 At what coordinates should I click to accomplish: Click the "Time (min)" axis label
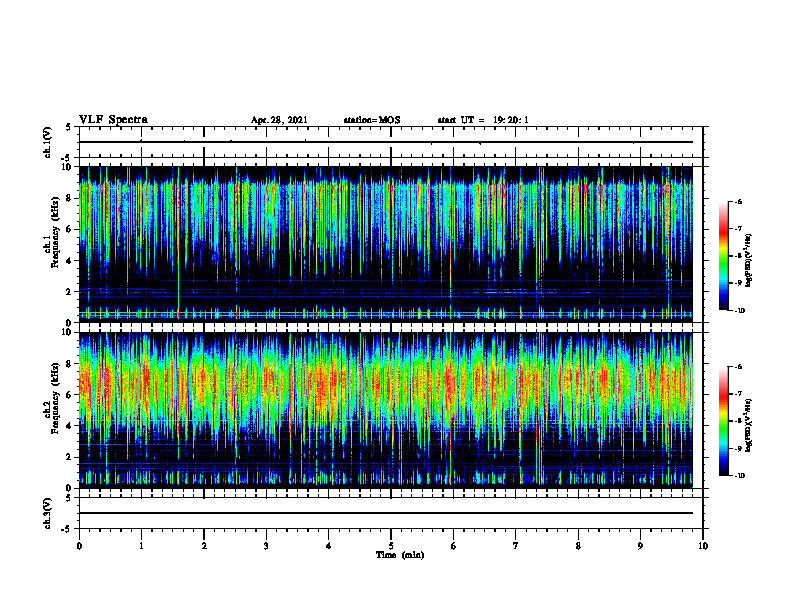pyautogui.click(x=400, y=555)
